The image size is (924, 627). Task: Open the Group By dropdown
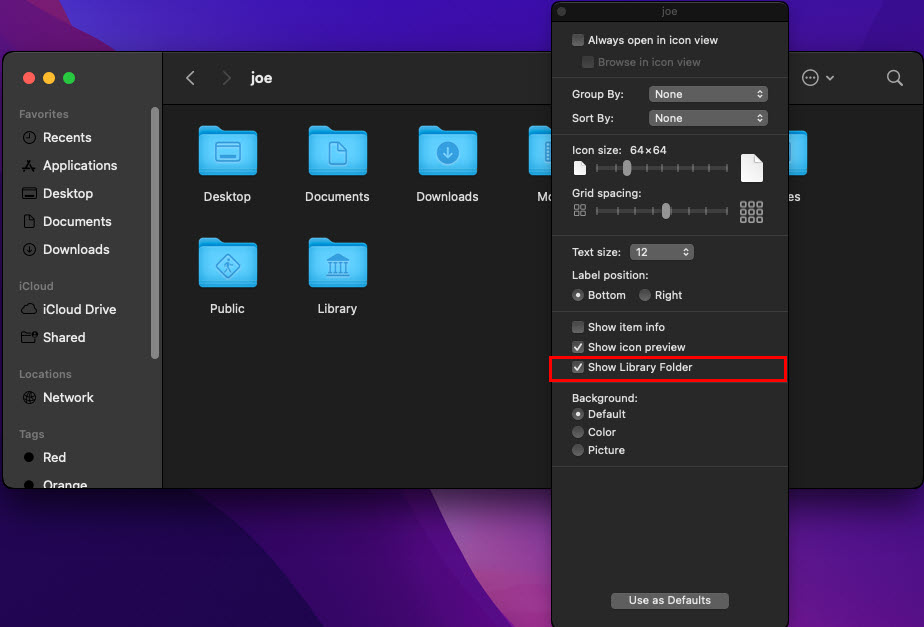point(708,94)
